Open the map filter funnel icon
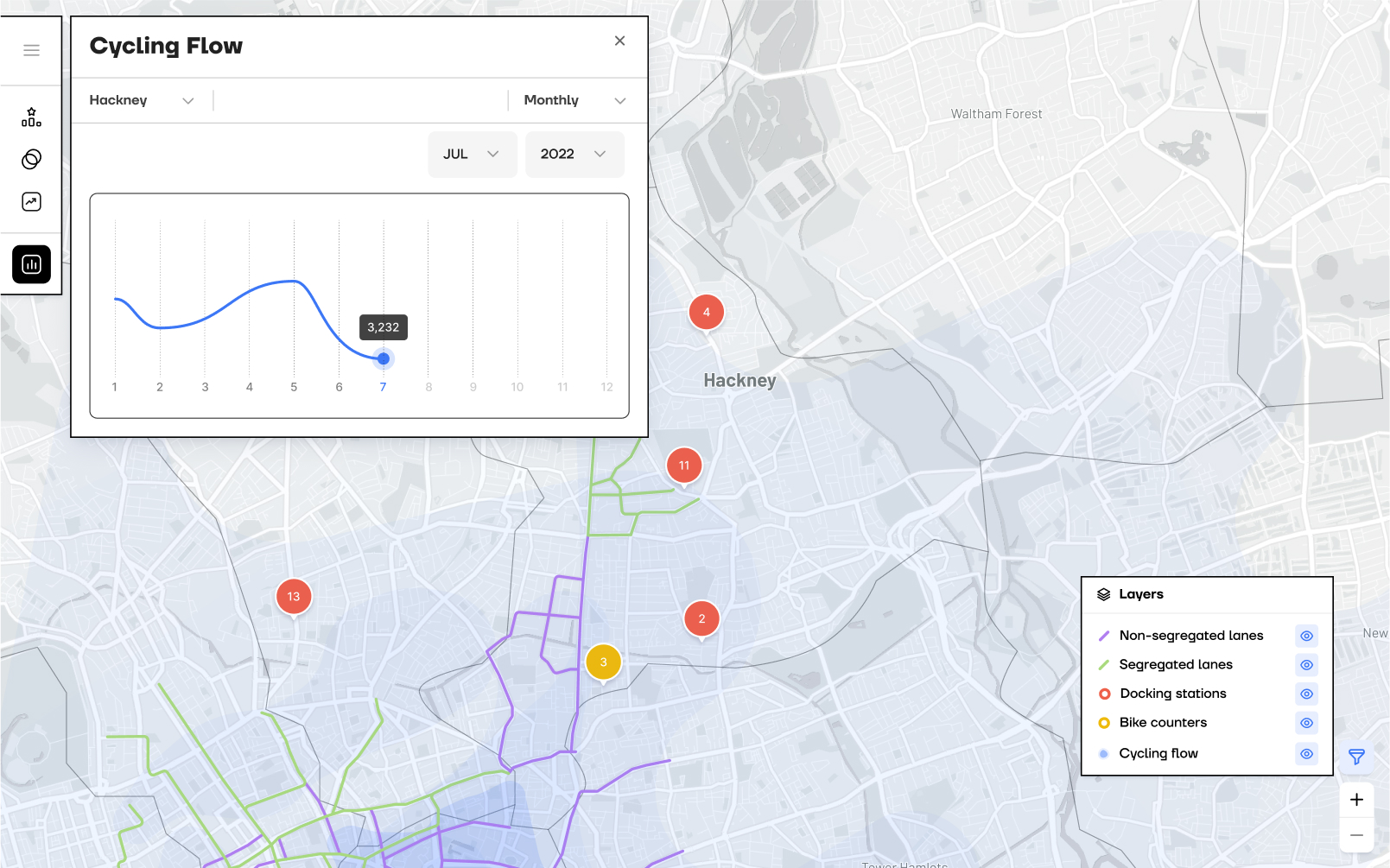Image resolution: width=1390 pixels, height=868 pixels. tap(1356, 757)
